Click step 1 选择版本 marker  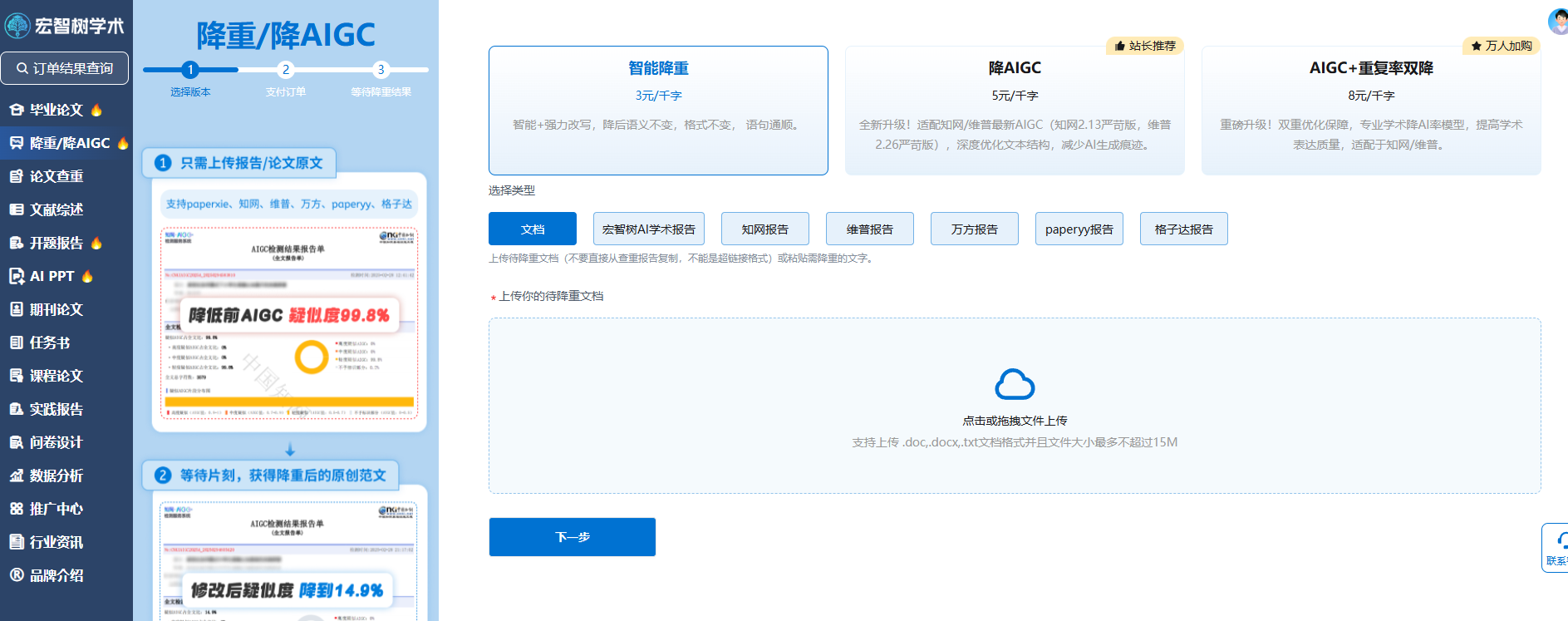190,70
